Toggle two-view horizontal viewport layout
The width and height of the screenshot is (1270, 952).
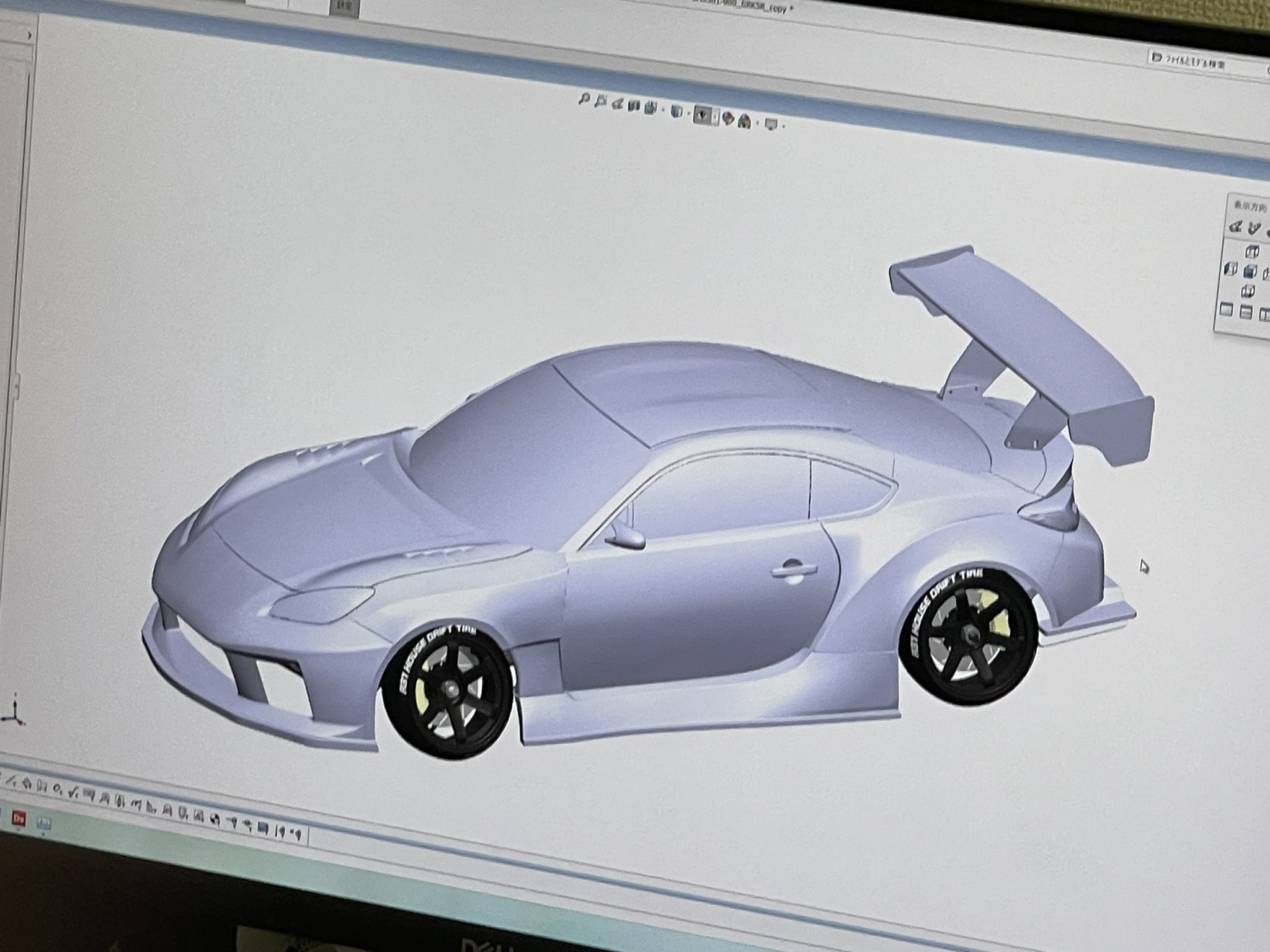[1246, 312]
